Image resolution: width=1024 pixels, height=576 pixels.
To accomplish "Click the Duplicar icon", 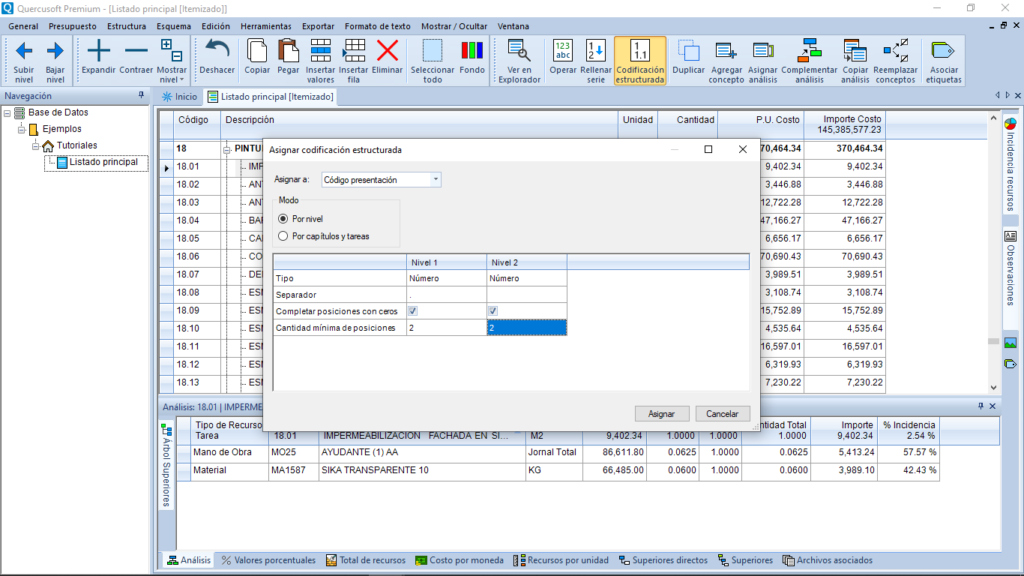I will 688,50.
